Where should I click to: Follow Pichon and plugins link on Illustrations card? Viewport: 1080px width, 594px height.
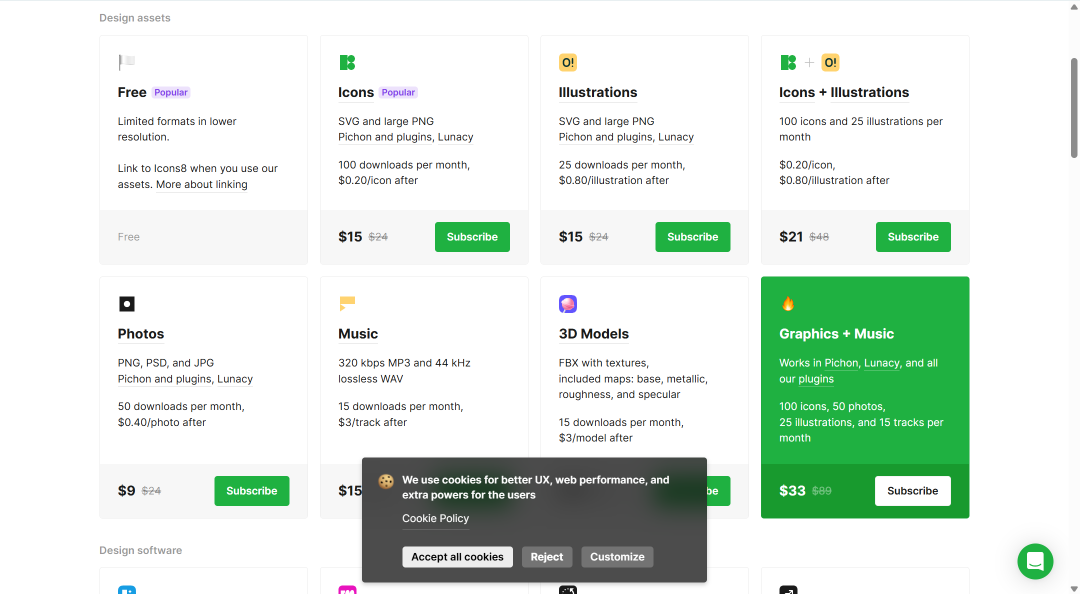pyautogui.click(x=605, y=137)
